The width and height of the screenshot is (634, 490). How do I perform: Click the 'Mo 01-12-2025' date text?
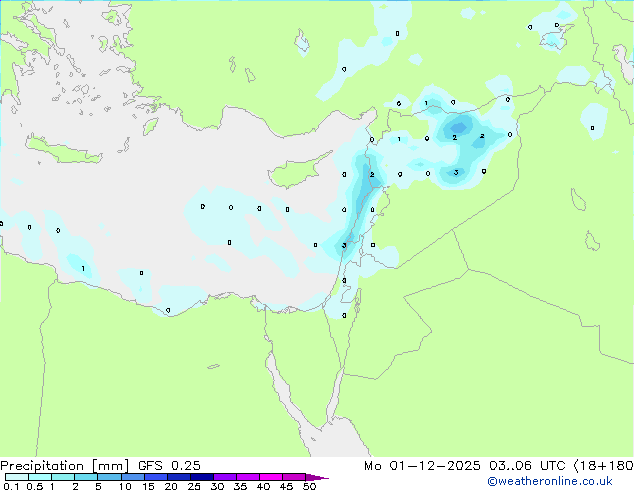coord(422,466)
